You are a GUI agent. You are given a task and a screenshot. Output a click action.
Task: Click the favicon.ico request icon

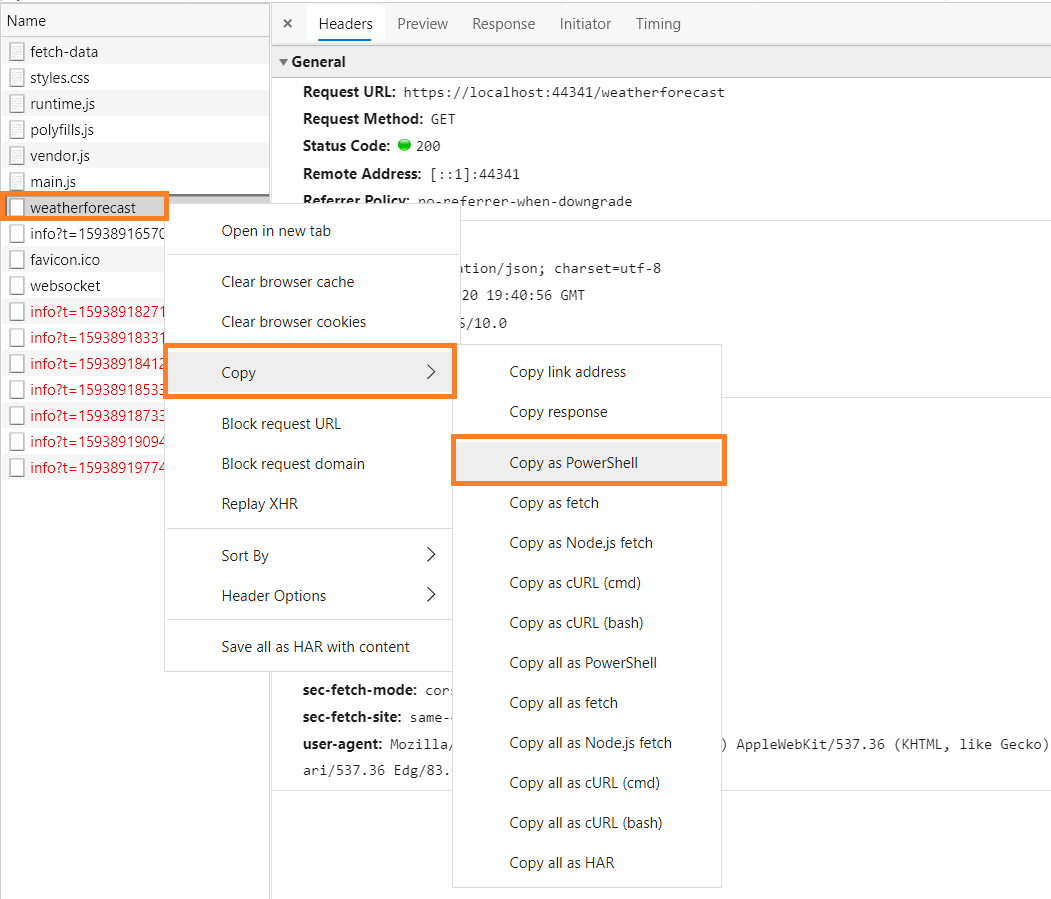click(16, 259)
